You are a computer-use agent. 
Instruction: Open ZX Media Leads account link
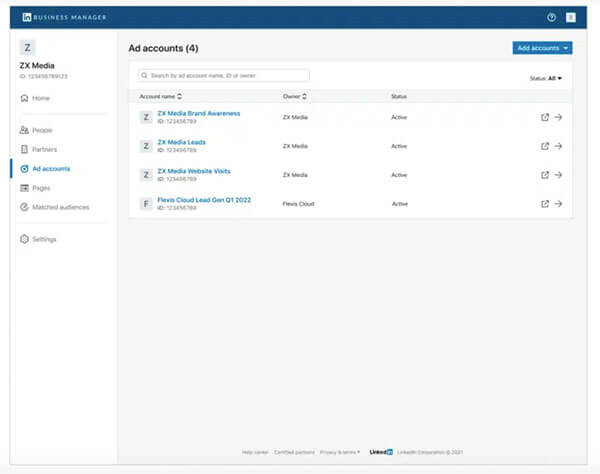(181, 142)
